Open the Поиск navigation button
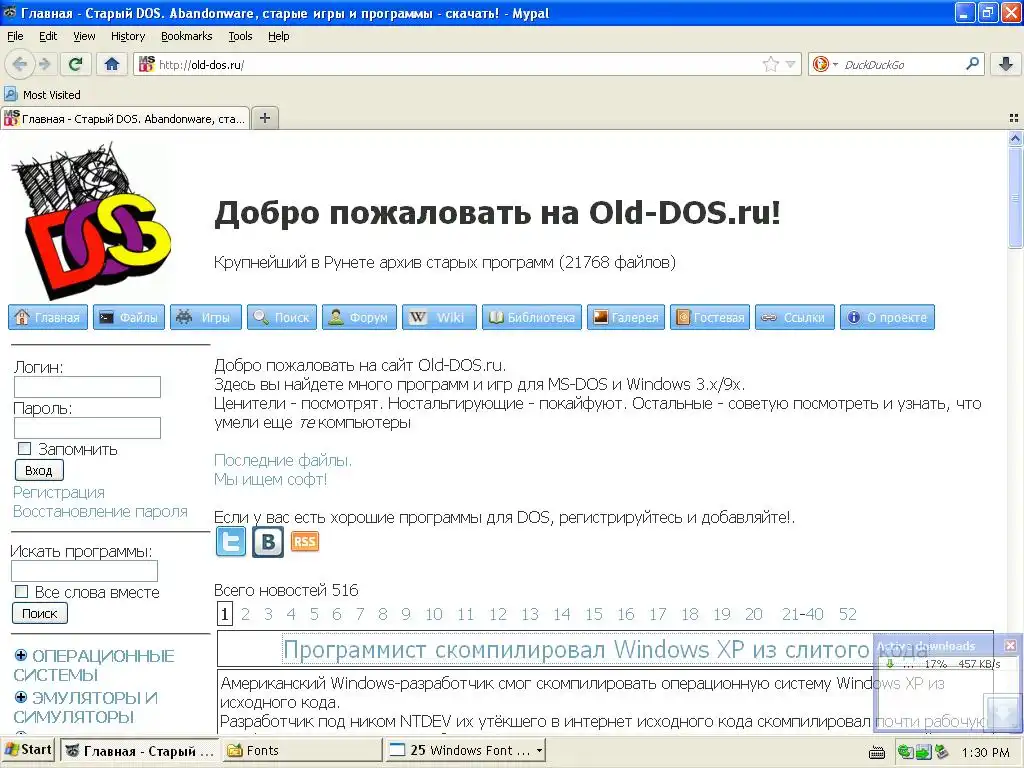The image size is (1024, 768). coord(281,317)
